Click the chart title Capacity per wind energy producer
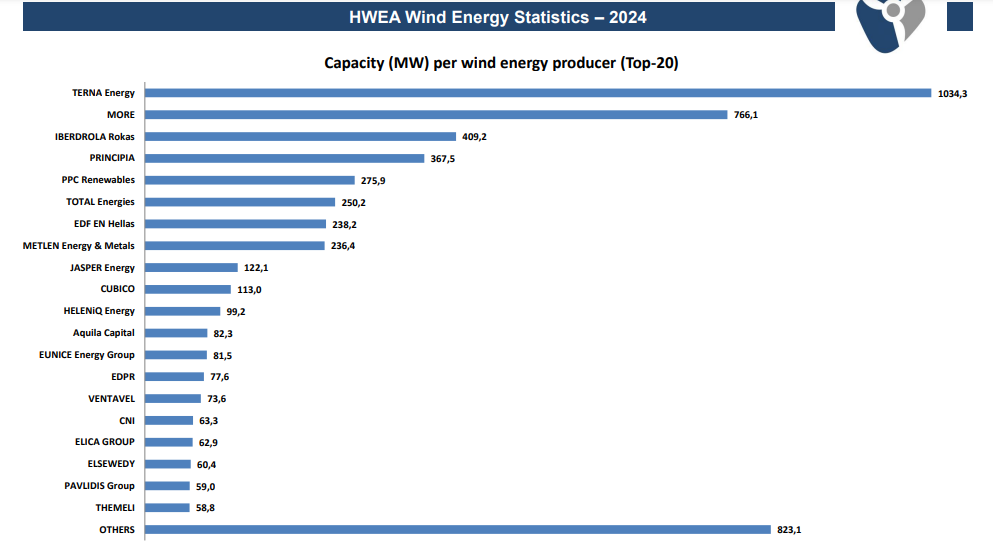Image resolution: width=993 pixels, height=542 pixels. (502, 63)
